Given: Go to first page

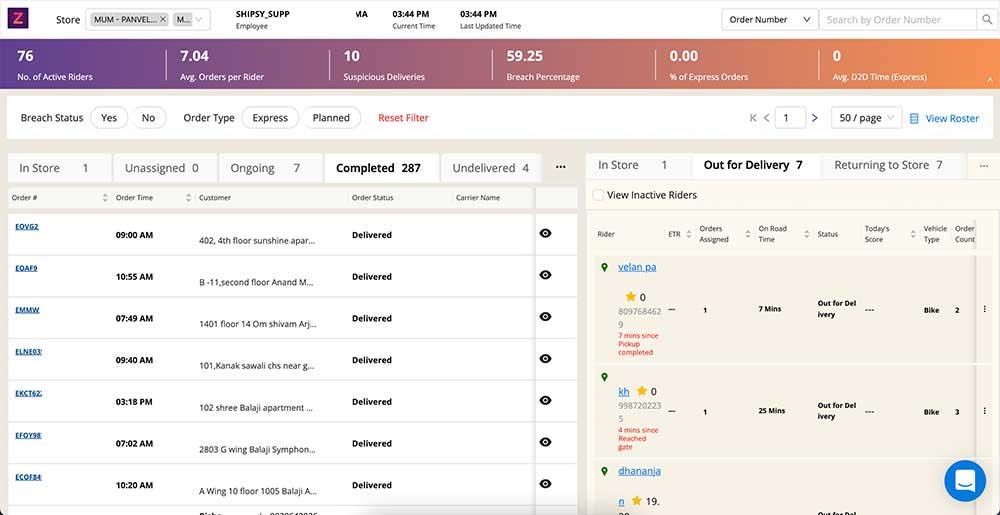Looking at the screenshot, I should tap(753, 118).
